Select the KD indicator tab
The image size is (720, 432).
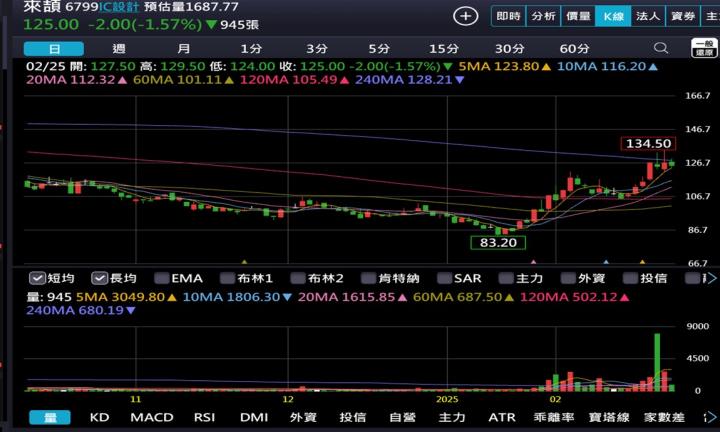click(99, 417)
